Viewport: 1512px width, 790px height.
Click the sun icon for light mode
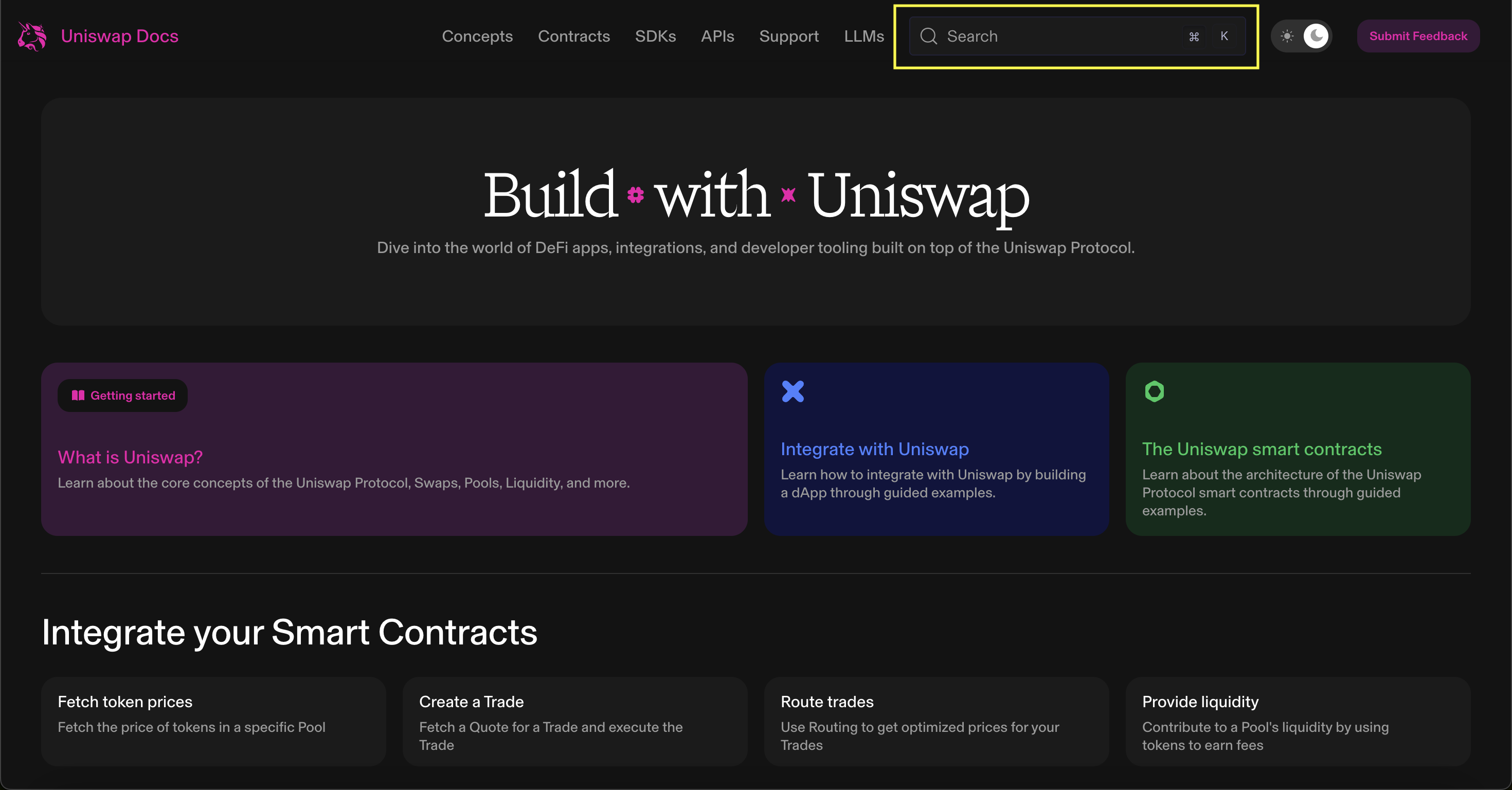tap(1287, 37)
